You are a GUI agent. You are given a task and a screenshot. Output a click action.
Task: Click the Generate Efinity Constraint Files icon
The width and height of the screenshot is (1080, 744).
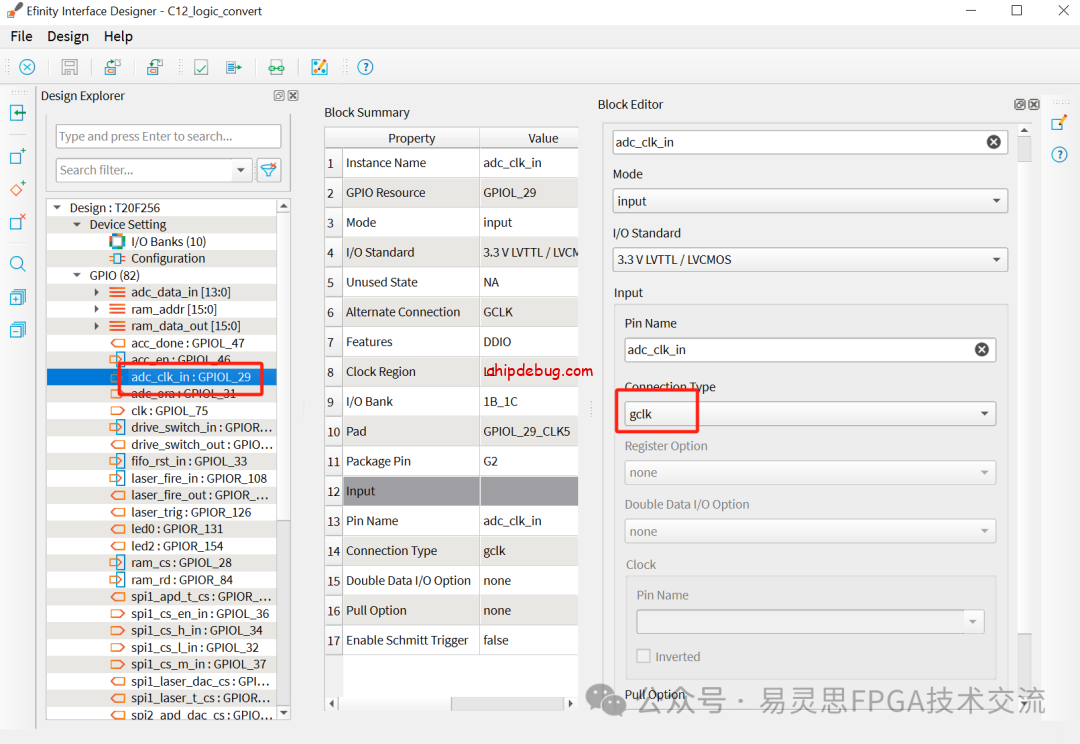(233, 67)
